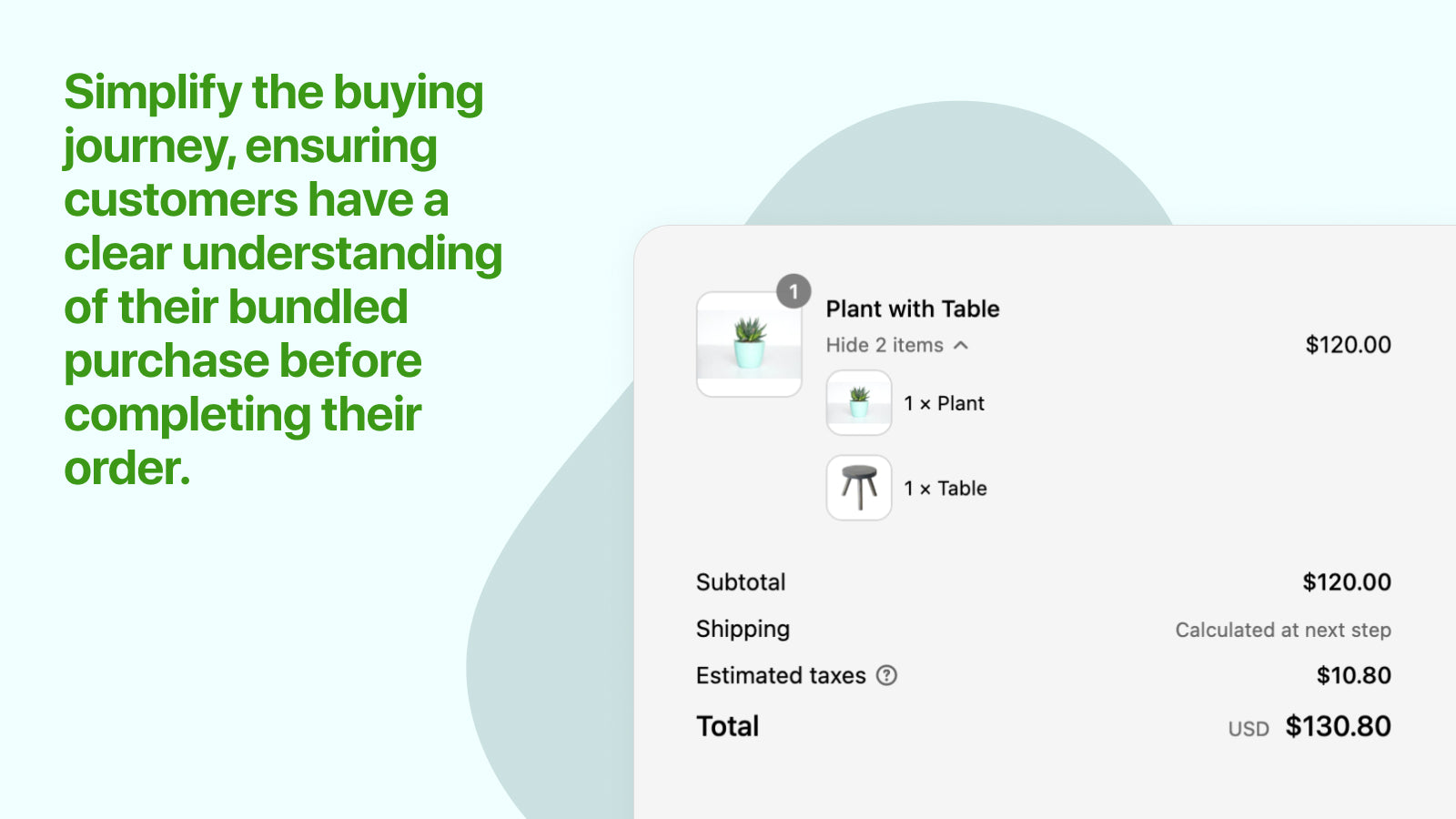Image resolution: width=1456 pixels, height=819 pixels.
Task: Click the USD currency indicator
Action: pyautogui.click(x=1249, y=729)
